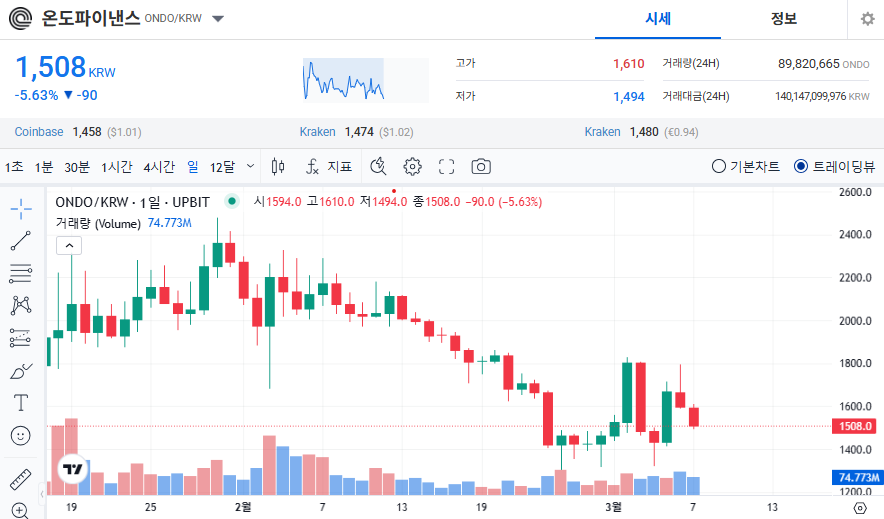Open axis settings gear at chart corner
884x519 pixels.
click(860, 508)
